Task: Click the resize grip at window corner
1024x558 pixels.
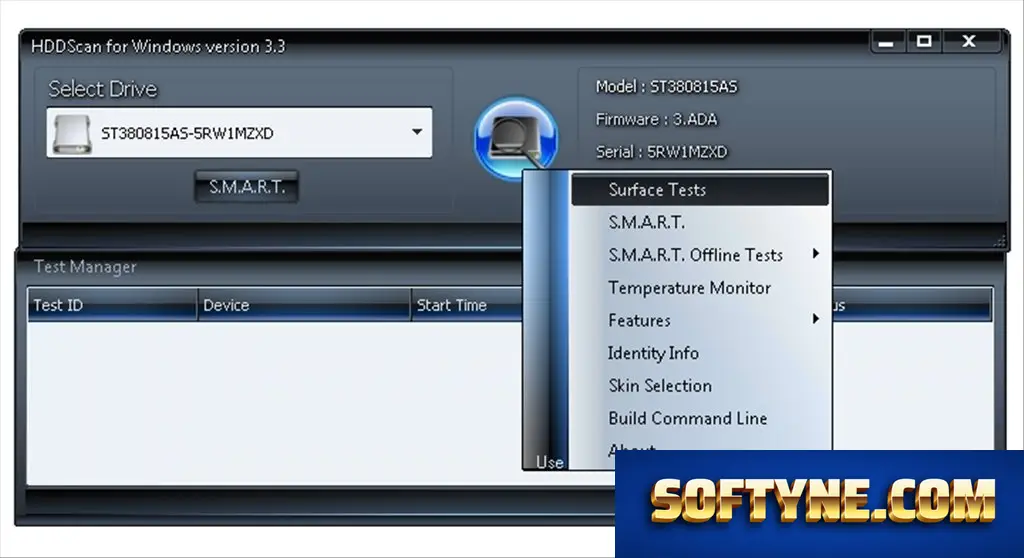Action: (999, 241)
